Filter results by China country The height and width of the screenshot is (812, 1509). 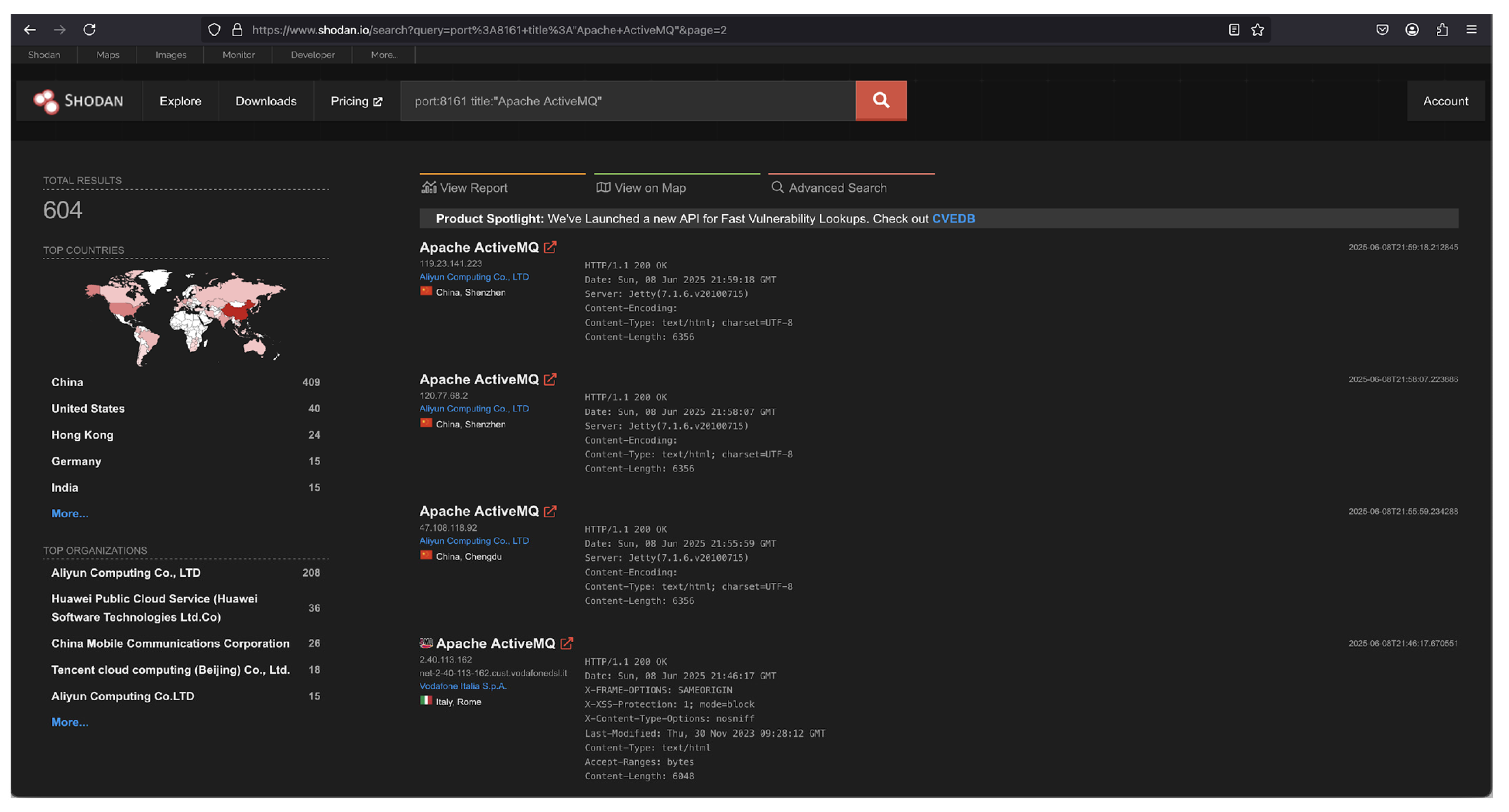(67, 382)
